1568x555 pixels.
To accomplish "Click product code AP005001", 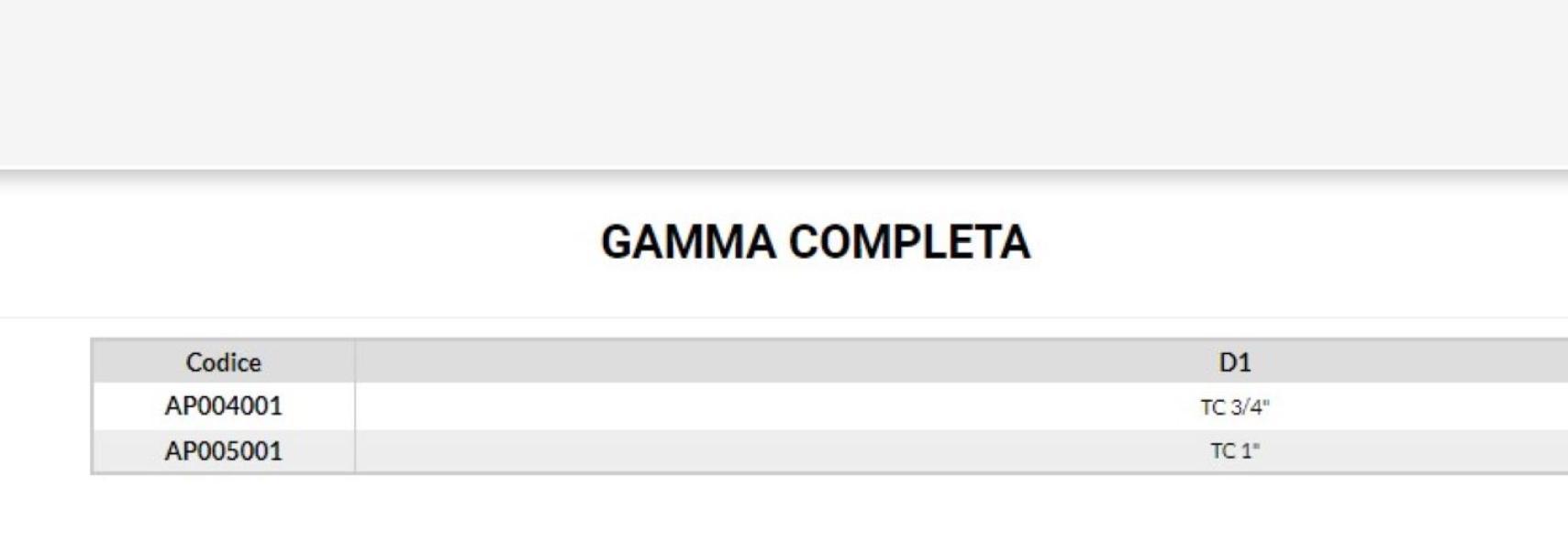I will [x=223, y=451].
